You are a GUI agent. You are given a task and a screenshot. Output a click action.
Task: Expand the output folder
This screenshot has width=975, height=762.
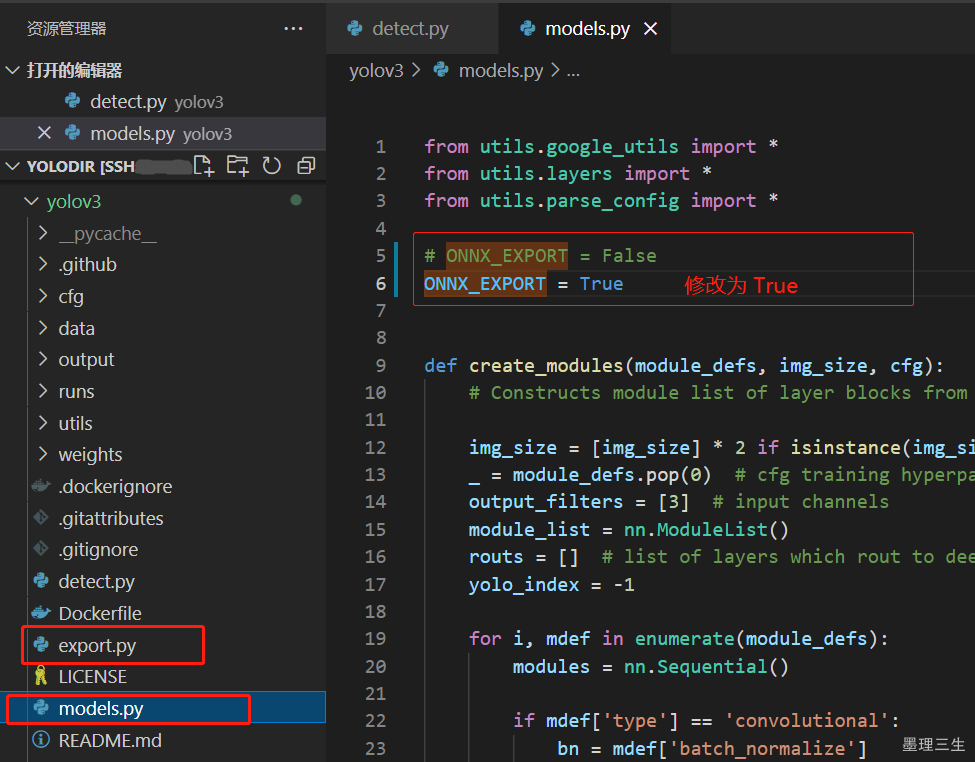43,360
